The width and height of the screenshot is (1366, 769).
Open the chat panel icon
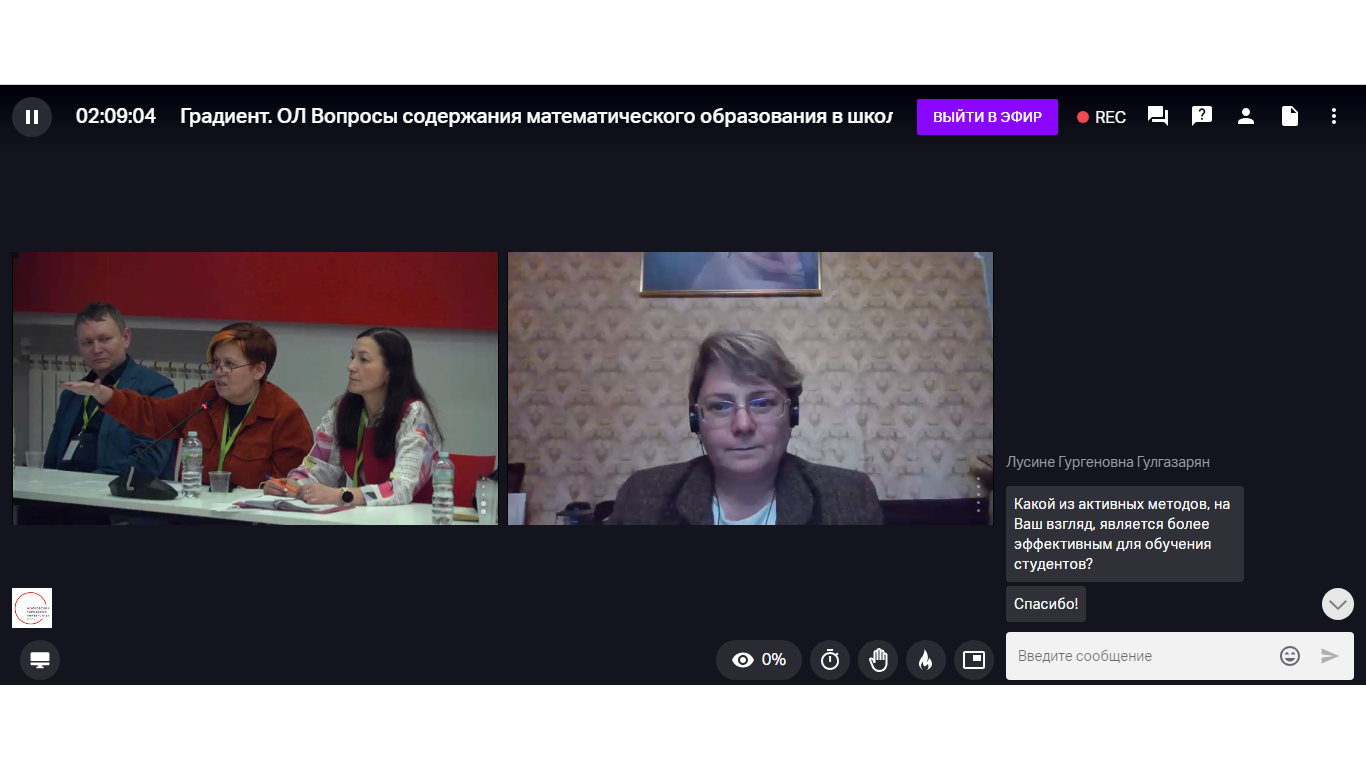[1158, 116]
